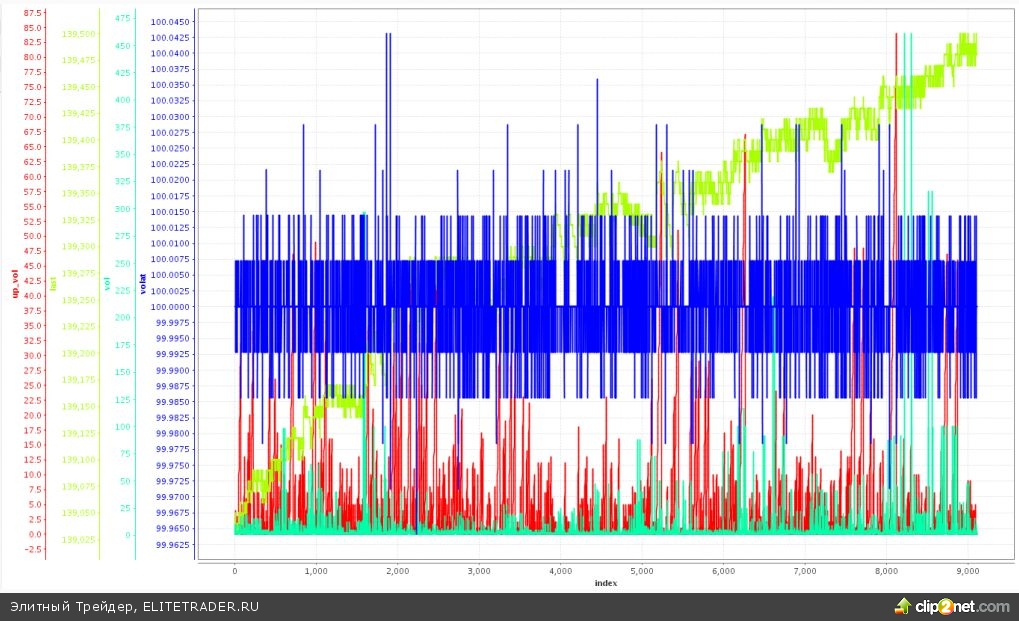Click the 9,000 tick on index axis

click(966, 570)
